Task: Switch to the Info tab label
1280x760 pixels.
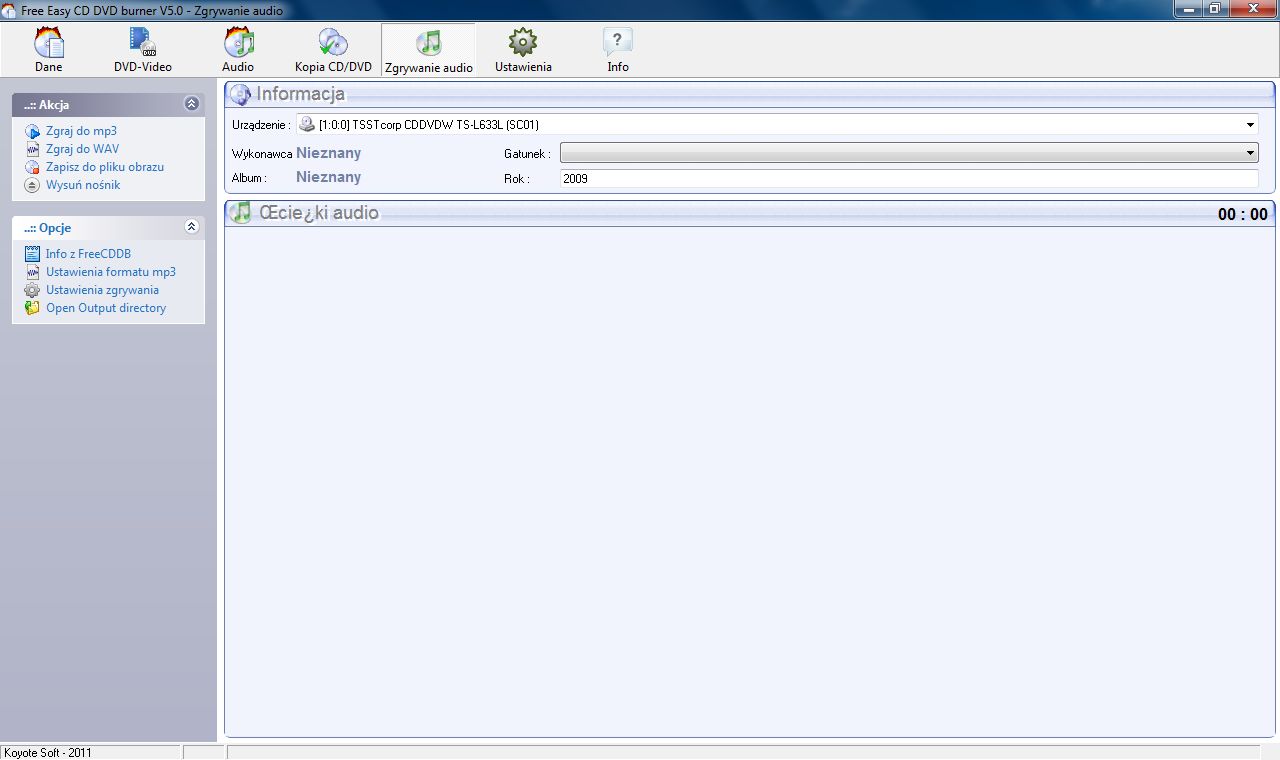Action: pos(618,67)
